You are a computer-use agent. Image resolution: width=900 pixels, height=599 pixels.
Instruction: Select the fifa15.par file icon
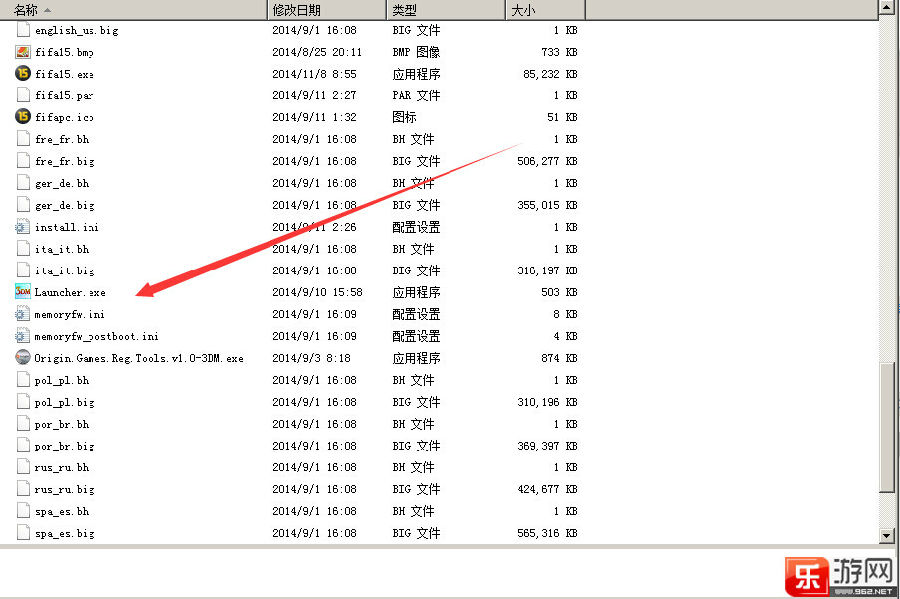click(23, 95)
